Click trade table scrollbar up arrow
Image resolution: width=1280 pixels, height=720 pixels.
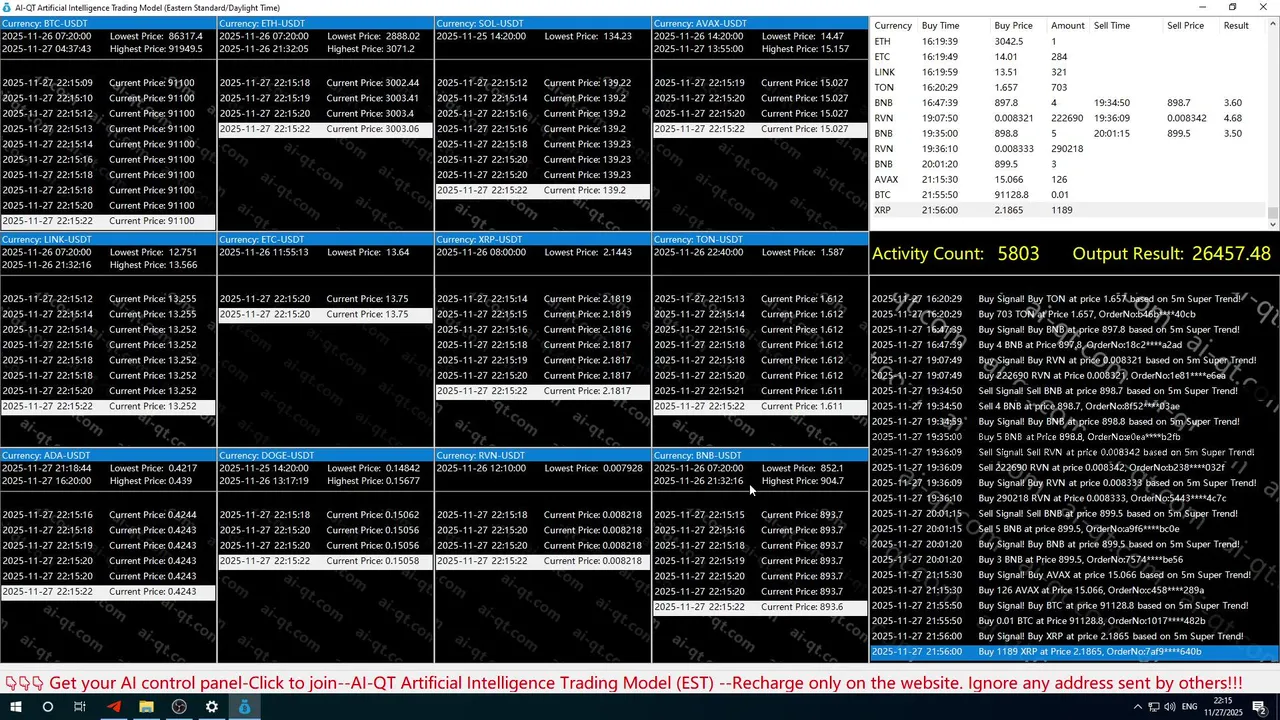click(x=1273, y=24)
